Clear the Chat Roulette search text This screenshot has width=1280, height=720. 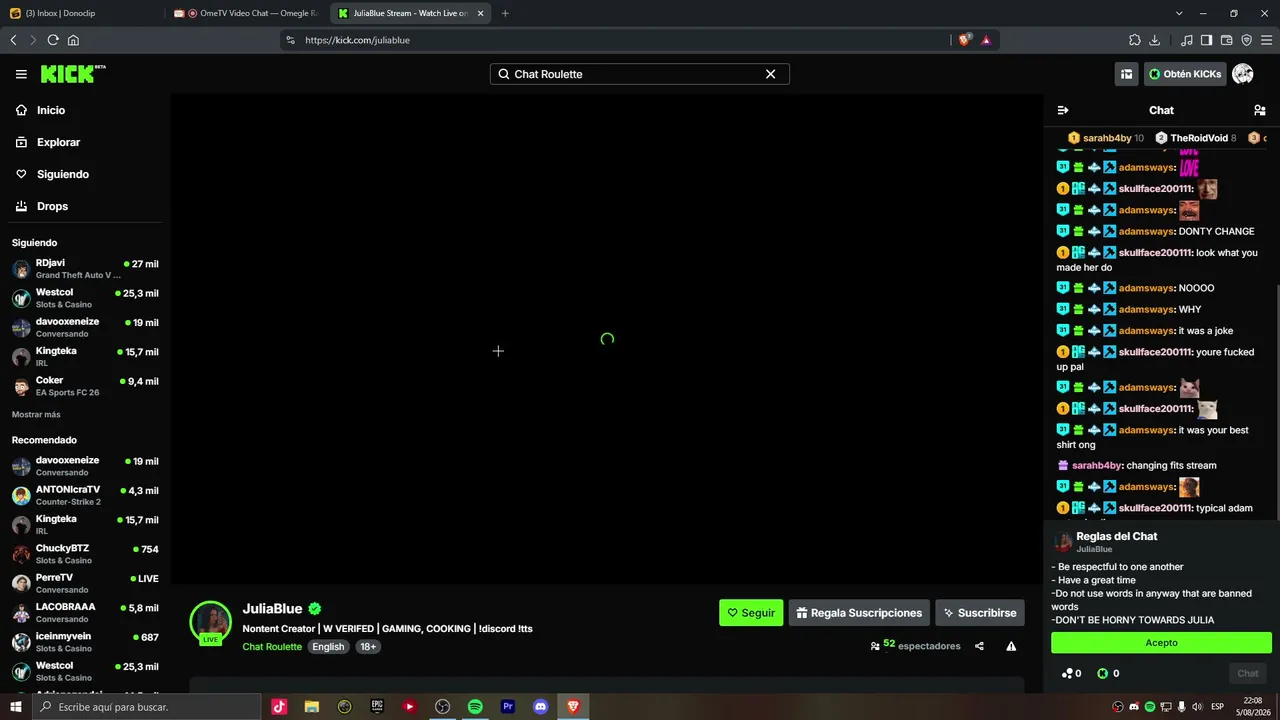[770, 74]
